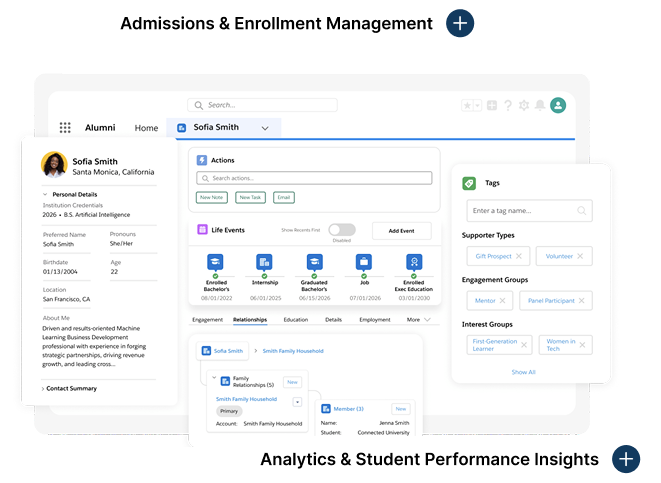Image resolution: width=661 pixels, height=483 pixels.
Task: Open the user profile avatar icon
Action: coord(558,105)
